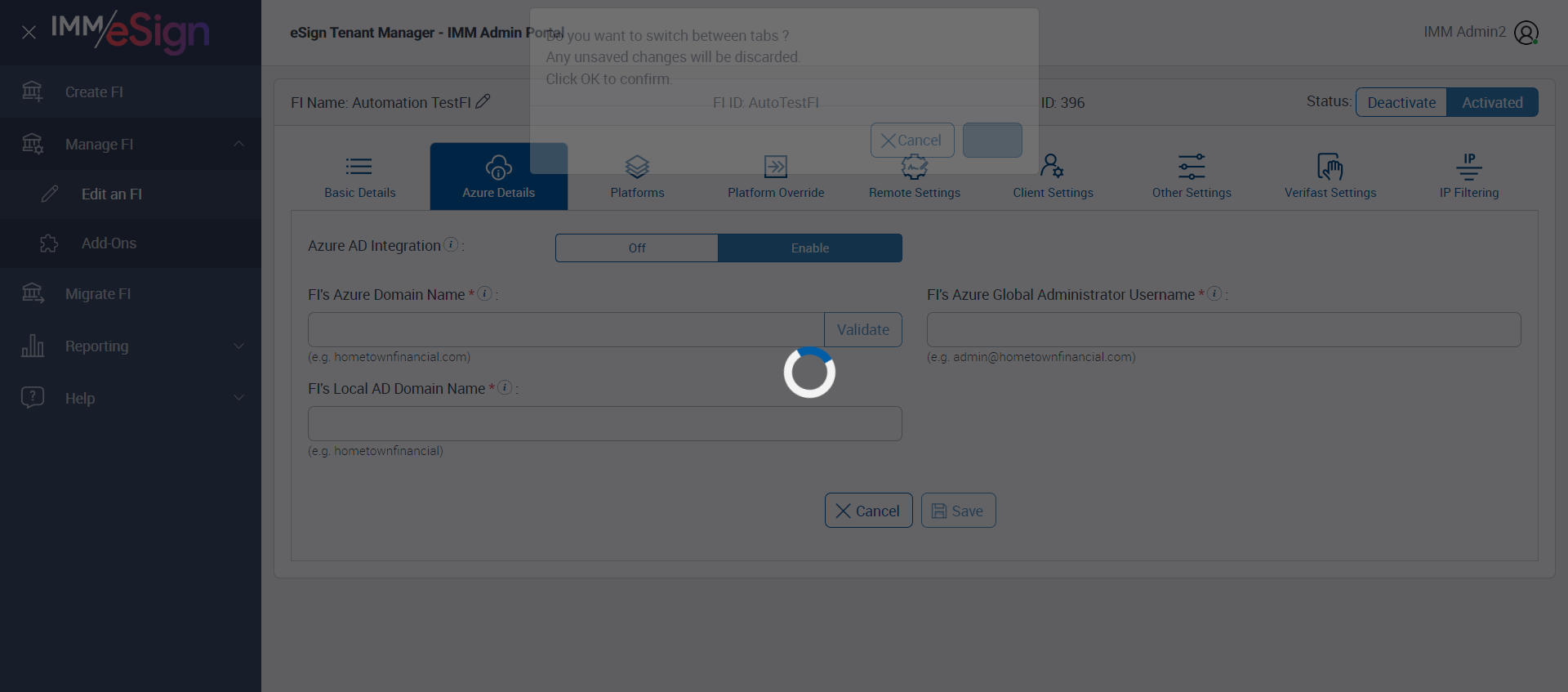The height and width of the screenshot is (692, 1568).
Task: Expand the Reporting menu chevron
Action: tap(238, 346)
